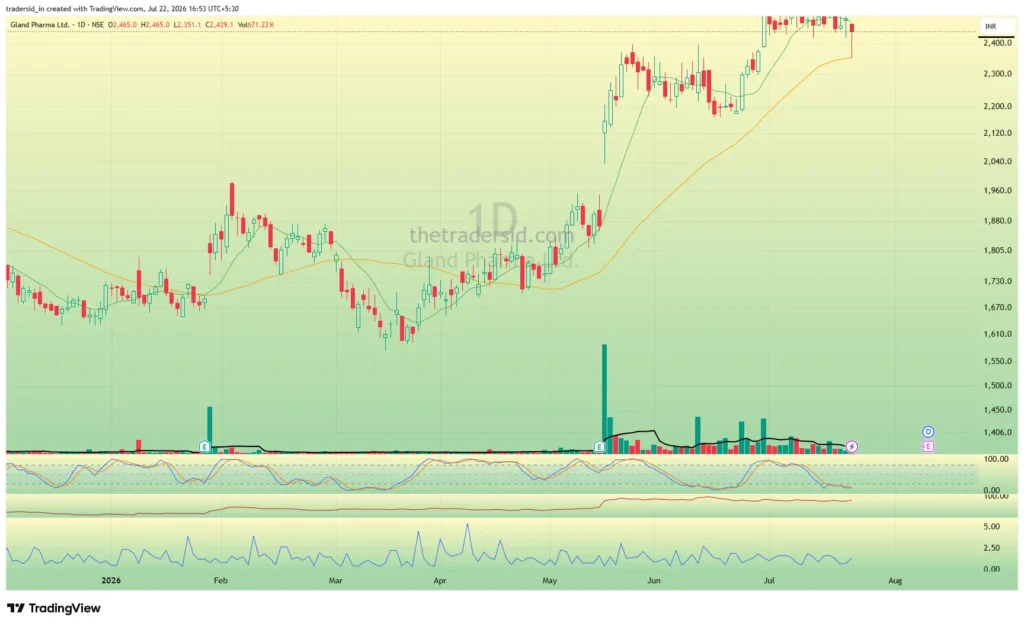1024x626 pixels.
Task: Click the 1,500.0 price axis label
Action: click(x=997, y=386)
